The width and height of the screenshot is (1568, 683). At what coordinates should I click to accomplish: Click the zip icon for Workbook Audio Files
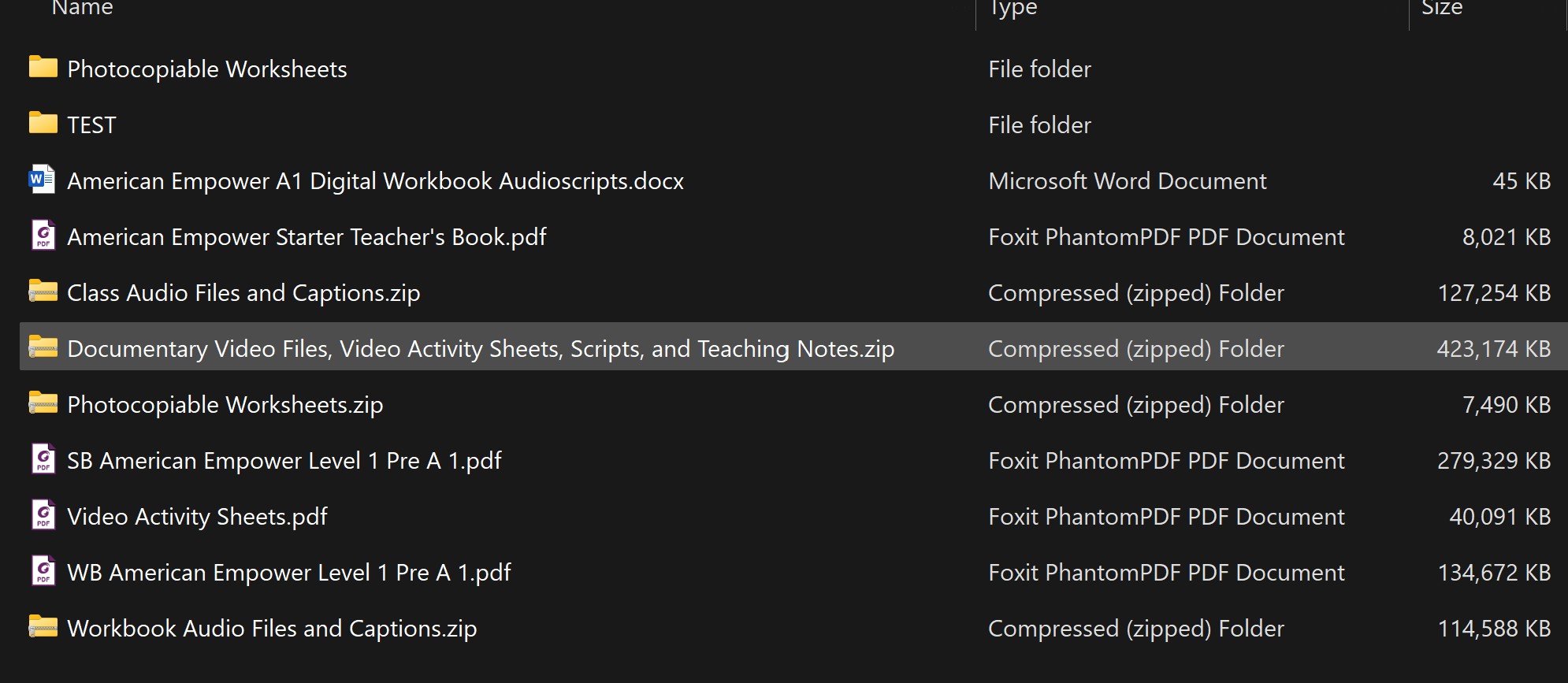43,627
